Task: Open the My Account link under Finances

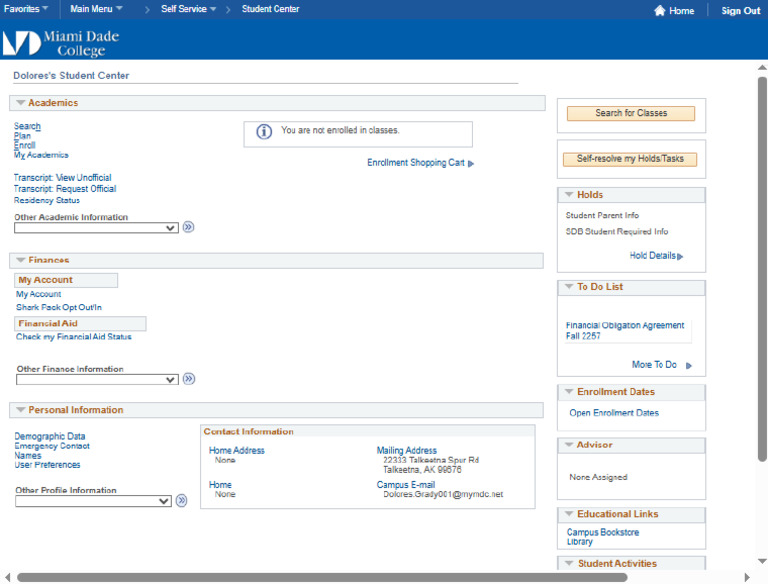Action: pos(39,294)
